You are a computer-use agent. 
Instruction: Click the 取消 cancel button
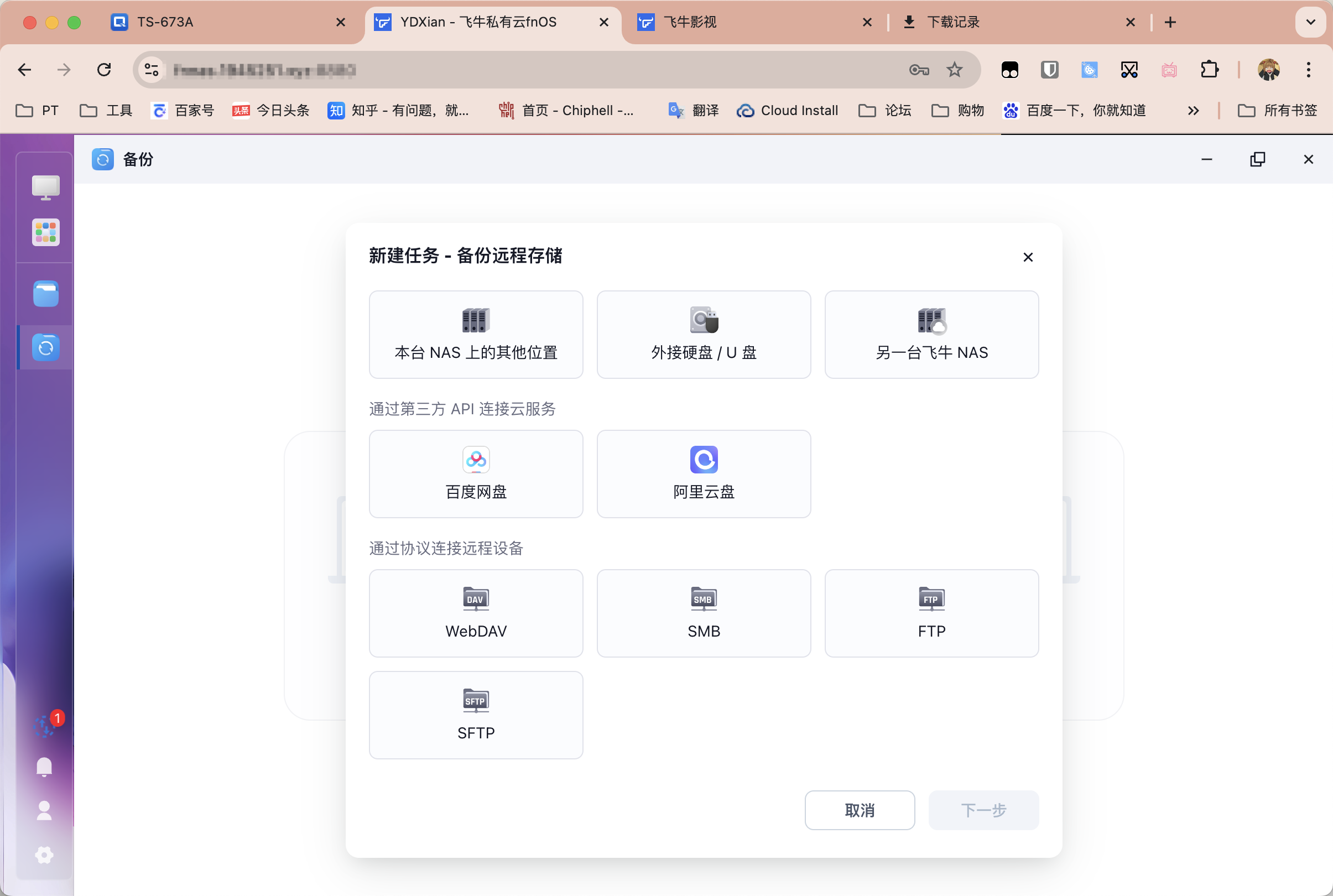coord(860,810)
